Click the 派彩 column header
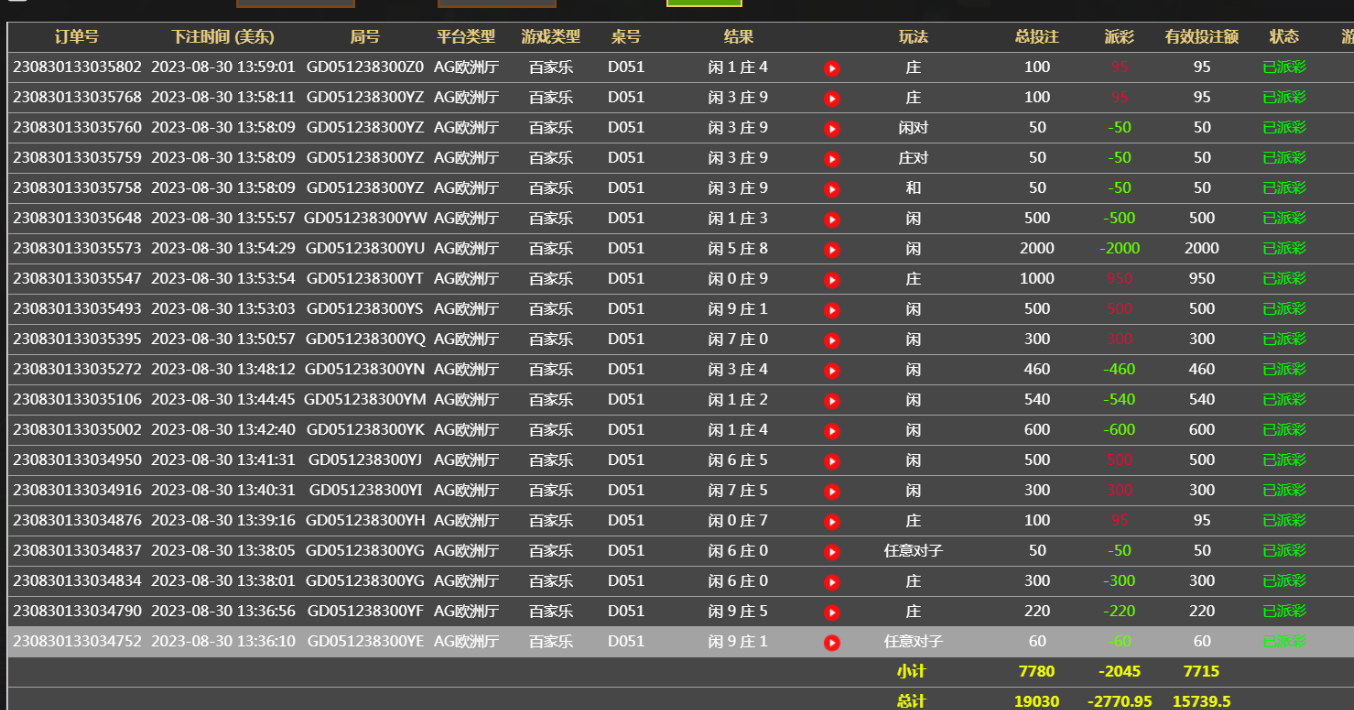Image resolution: width=1354 pixels, height=710 pixels. (x=1120, y=37)
